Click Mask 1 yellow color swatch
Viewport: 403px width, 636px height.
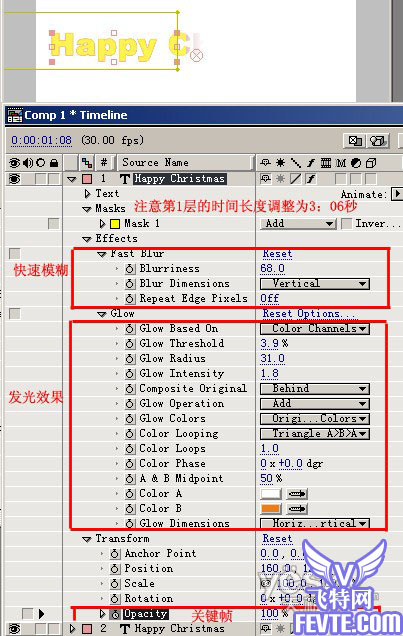[115, 224]
